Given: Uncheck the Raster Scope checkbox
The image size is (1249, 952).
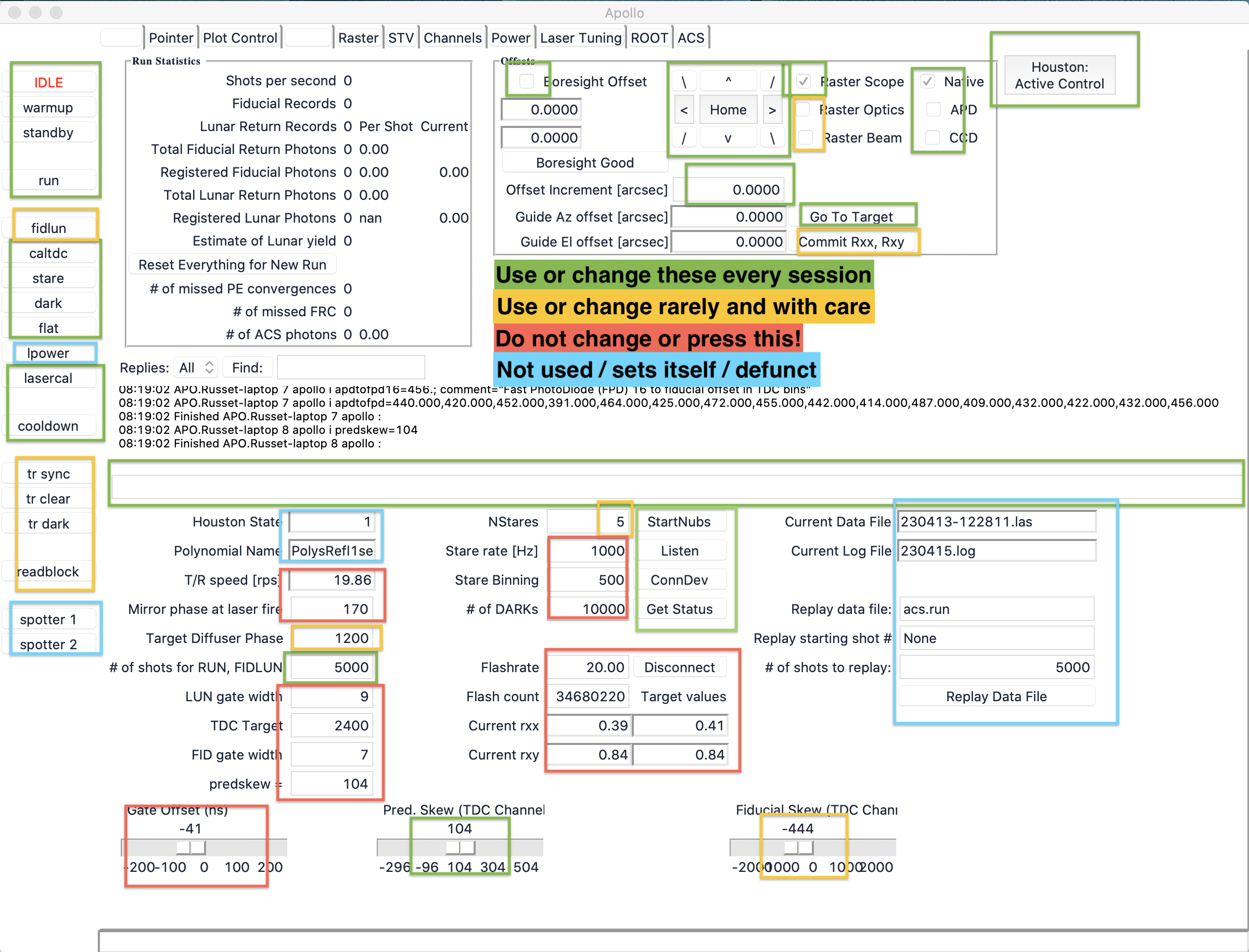Looking at the screenshot, I should point(804,82).
